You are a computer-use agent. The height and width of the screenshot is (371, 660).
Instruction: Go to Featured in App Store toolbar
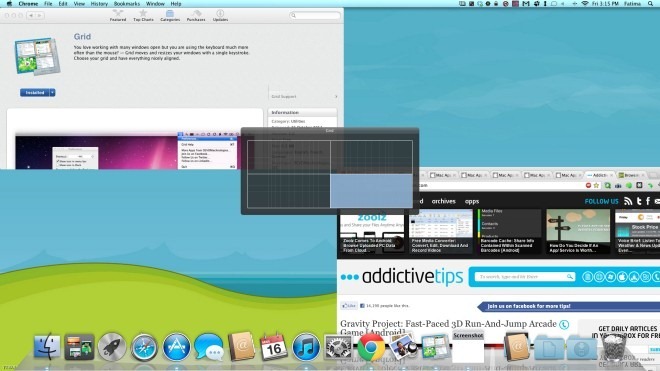(118, 16)
